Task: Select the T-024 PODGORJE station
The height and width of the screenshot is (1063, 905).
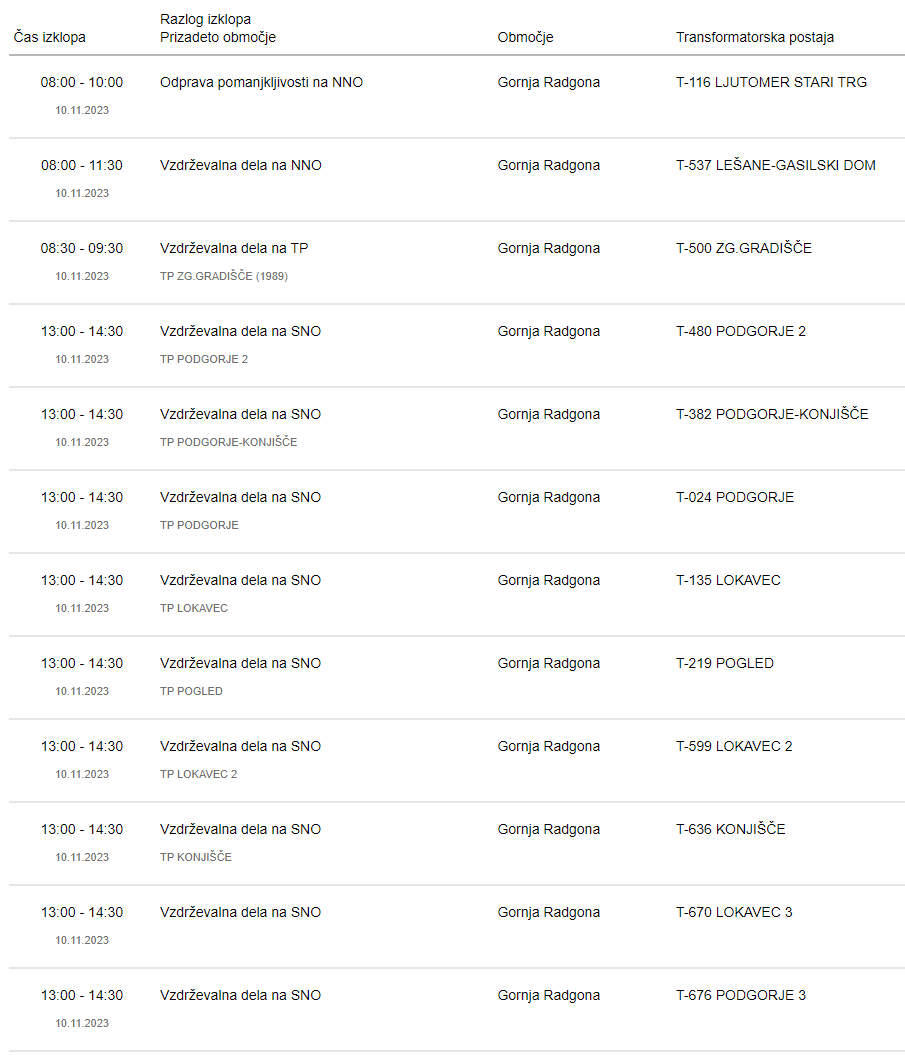Action: pos(735,498)
